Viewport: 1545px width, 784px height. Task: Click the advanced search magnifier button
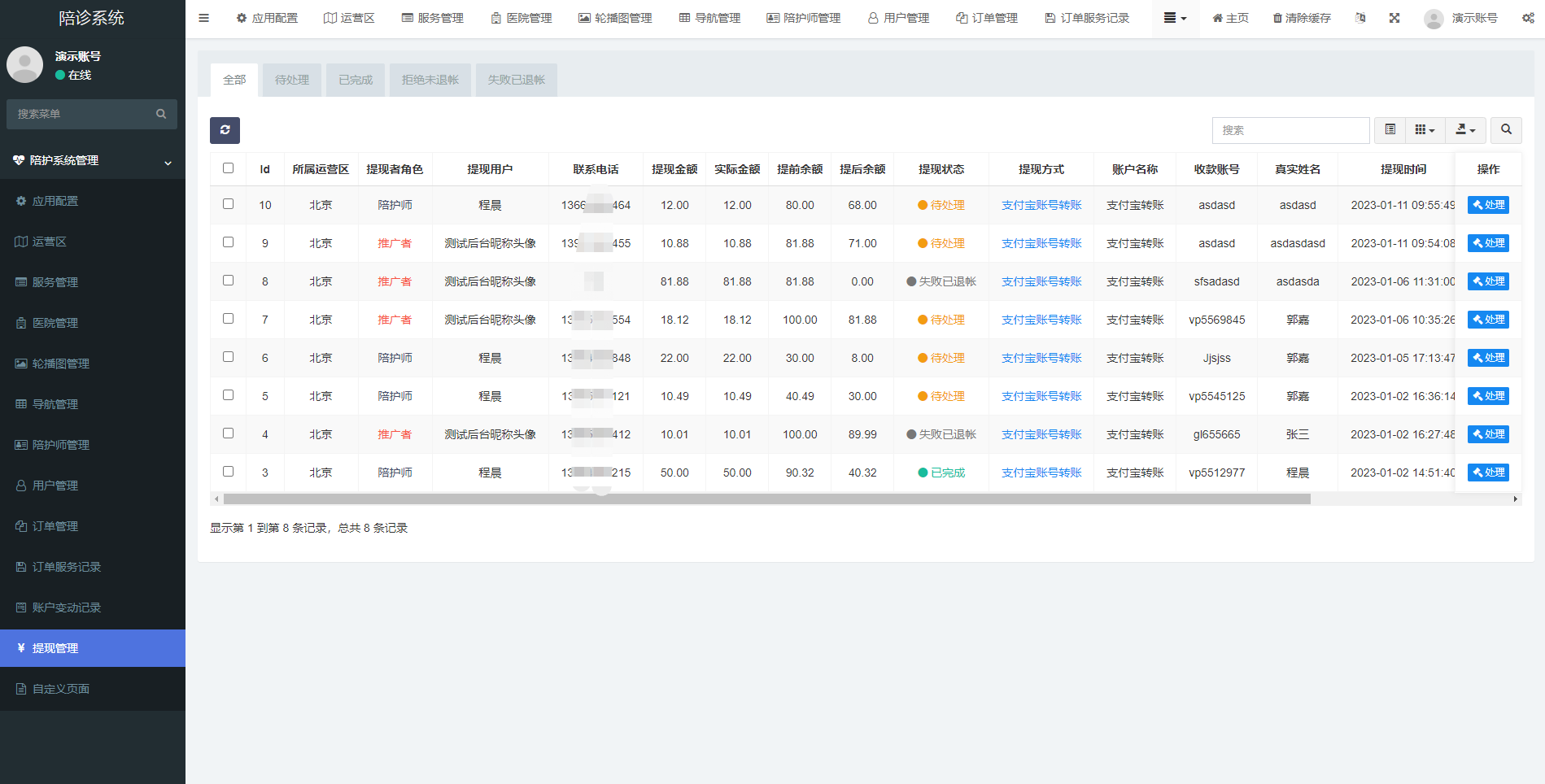1506,130
